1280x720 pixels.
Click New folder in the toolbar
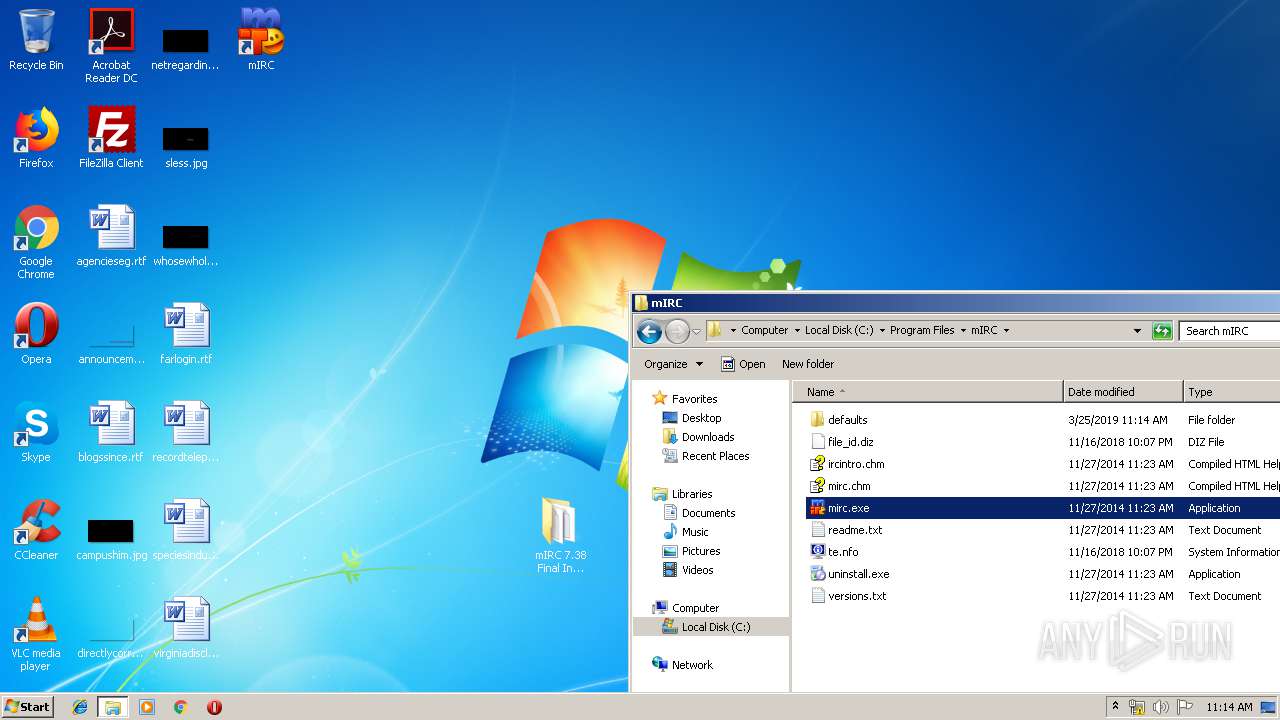tap(808, 364)
